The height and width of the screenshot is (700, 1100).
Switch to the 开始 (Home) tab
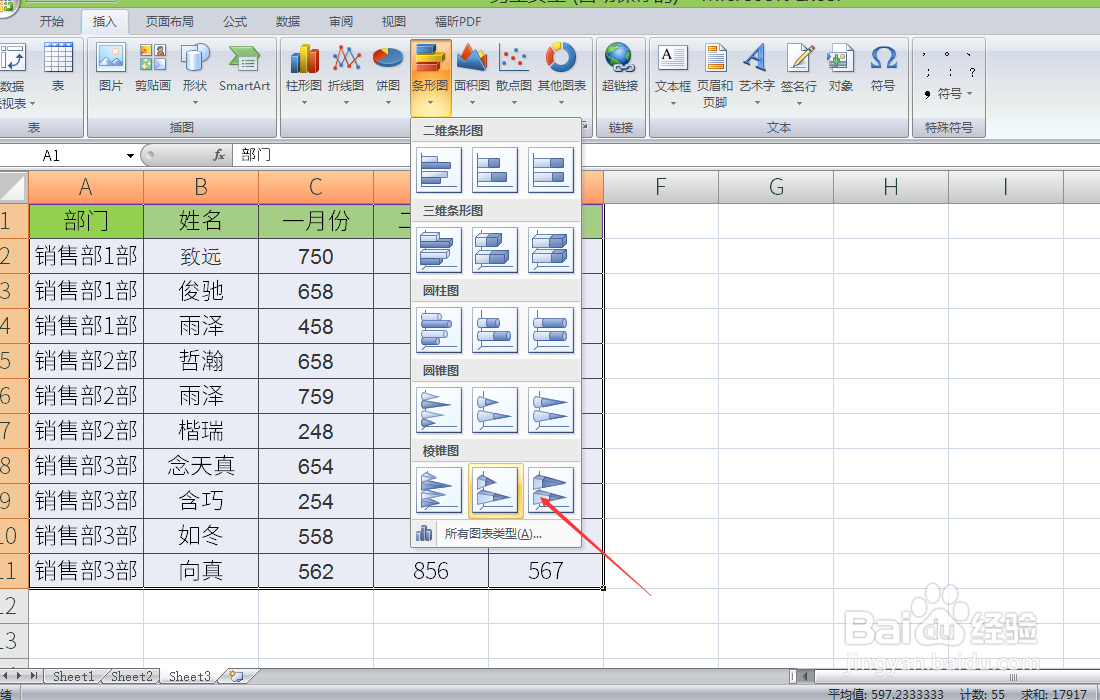(x=52, y=22)
